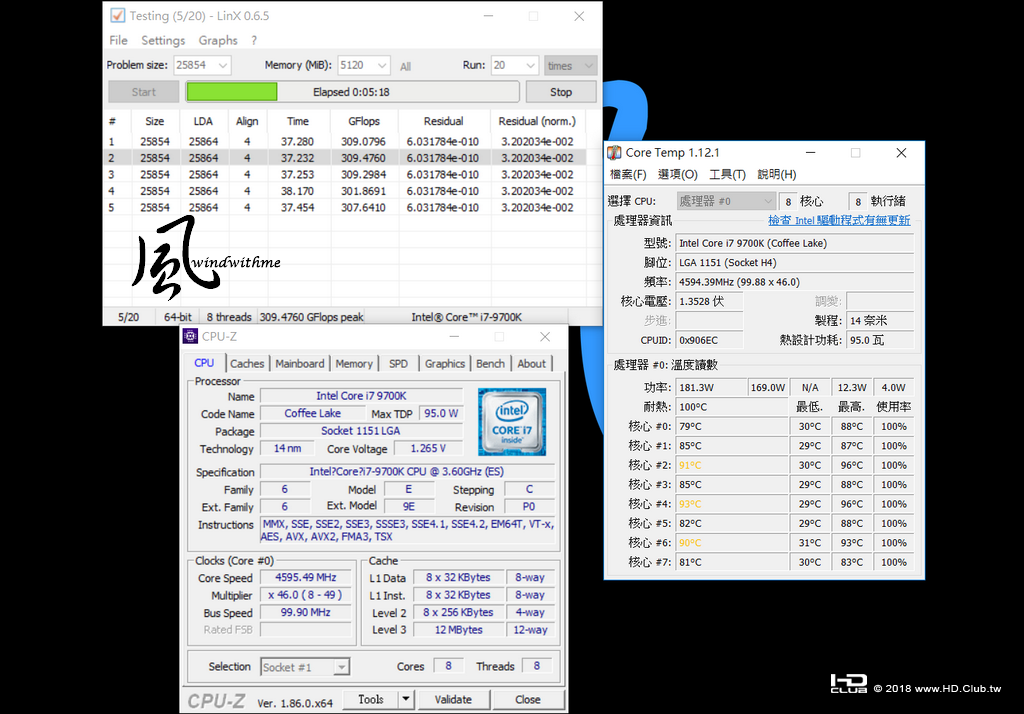Click the GFlops column header in LinX
Screen dimensions: 1024x714
(364, 121)
